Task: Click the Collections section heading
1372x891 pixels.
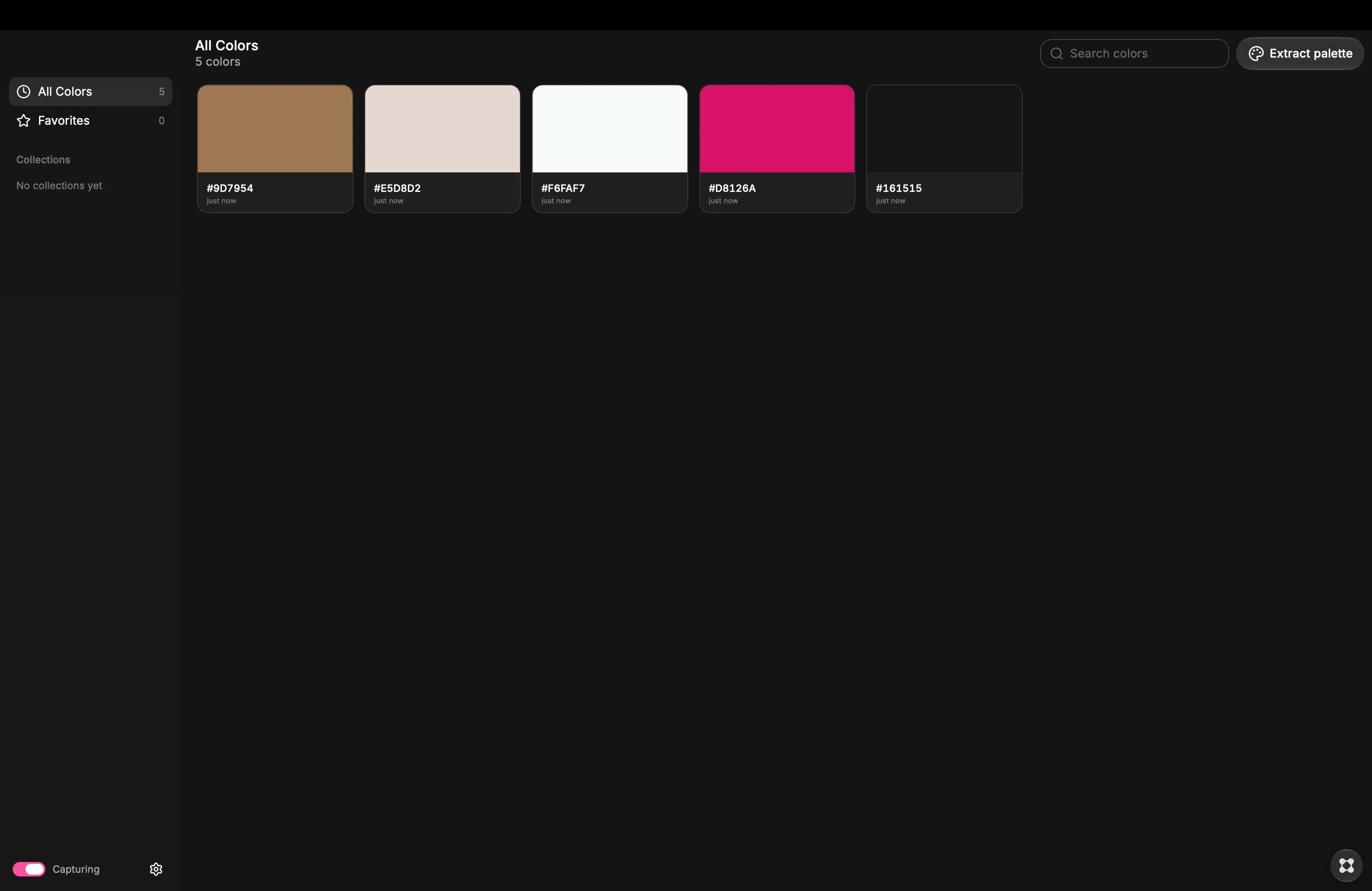Action: pos(43,160)
